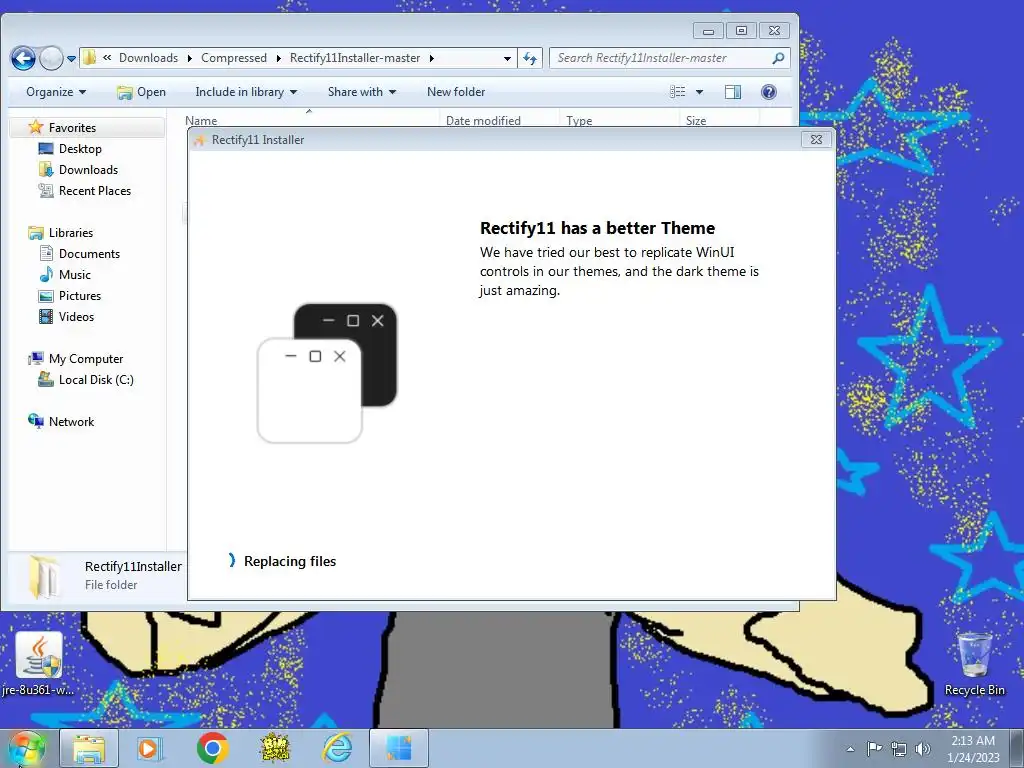1024x768 pixels.
Task: Show hidden tray icons arrow
Action: click(850, 749)
